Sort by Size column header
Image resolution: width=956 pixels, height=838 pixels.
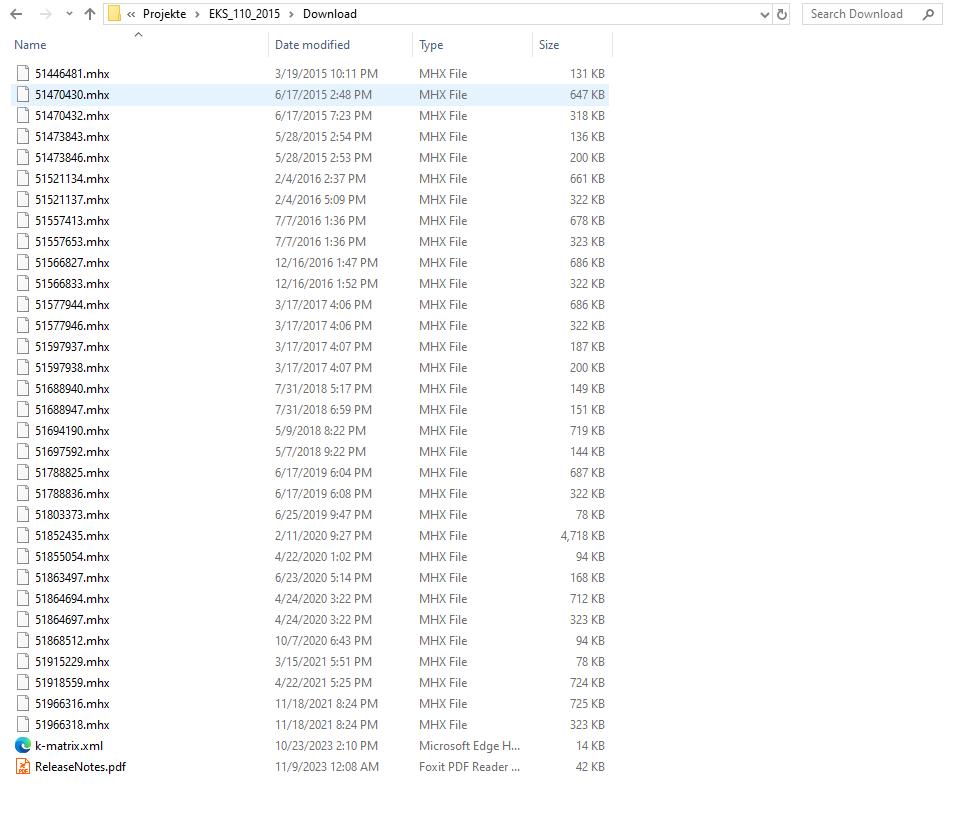[x=549, y=45]
